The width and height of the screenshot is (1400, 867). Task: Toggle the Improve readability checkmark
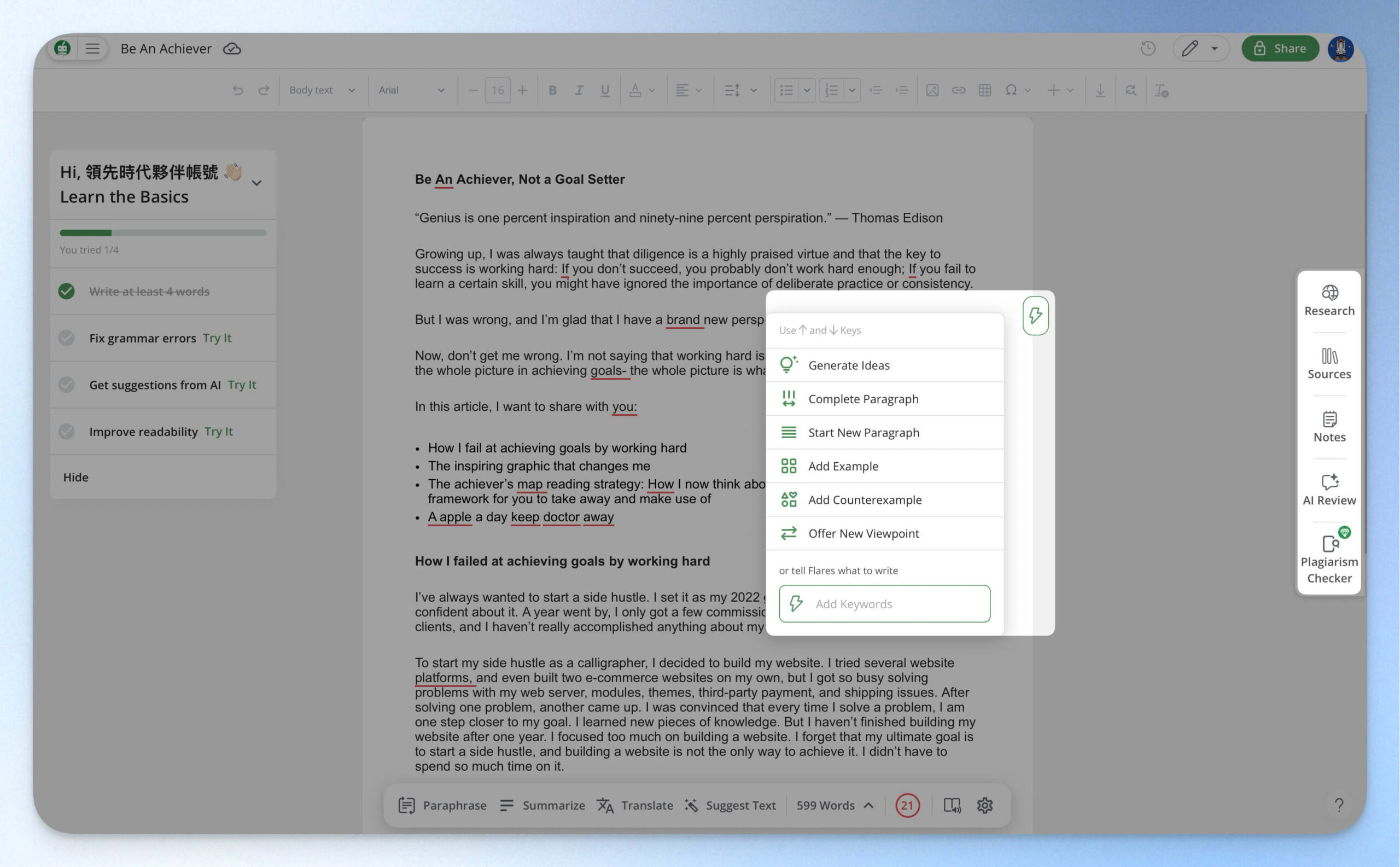[x=67, y=431]
